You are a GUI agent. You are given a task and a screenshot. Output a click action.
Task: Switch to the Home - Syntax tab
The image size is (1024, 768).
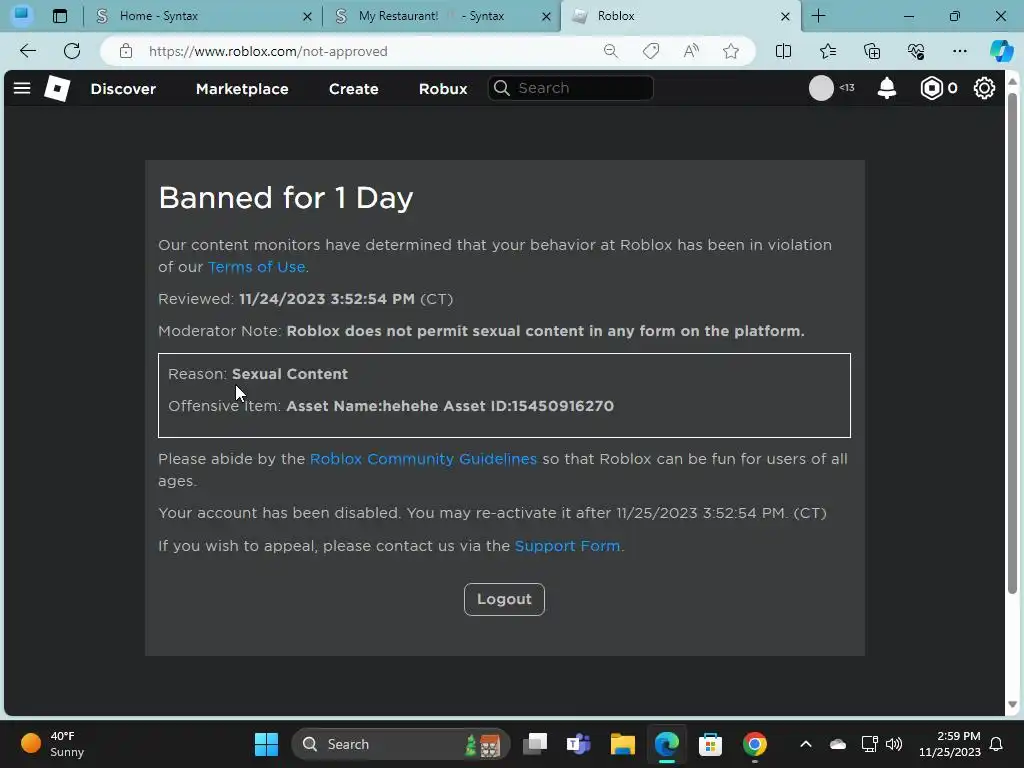pos(203,16)
